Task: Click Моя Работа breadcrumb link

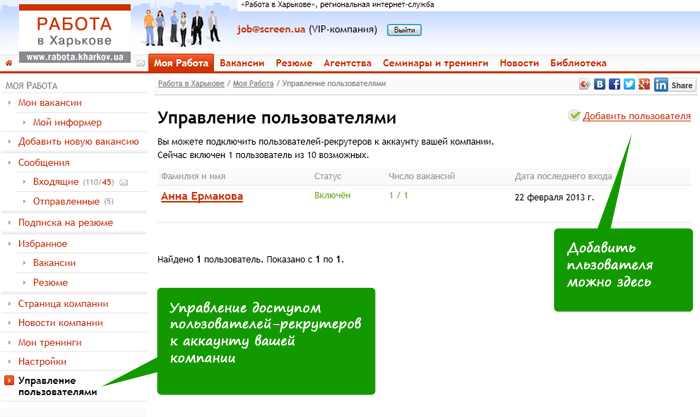Action: coord(253,83)
